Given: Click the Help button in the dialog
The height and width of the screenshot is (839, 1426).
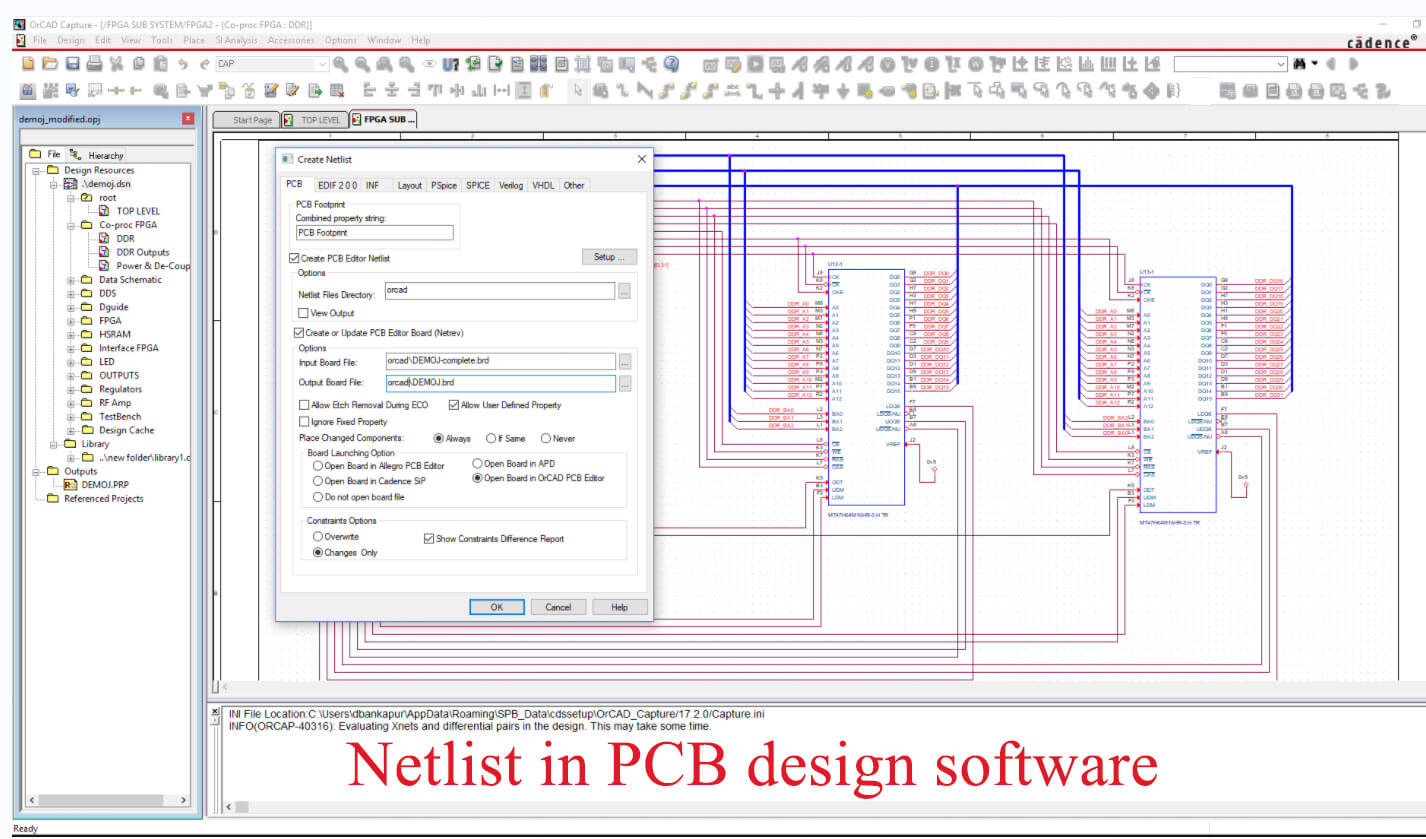Looking at the screenshot, I should [x=620, y=607].
